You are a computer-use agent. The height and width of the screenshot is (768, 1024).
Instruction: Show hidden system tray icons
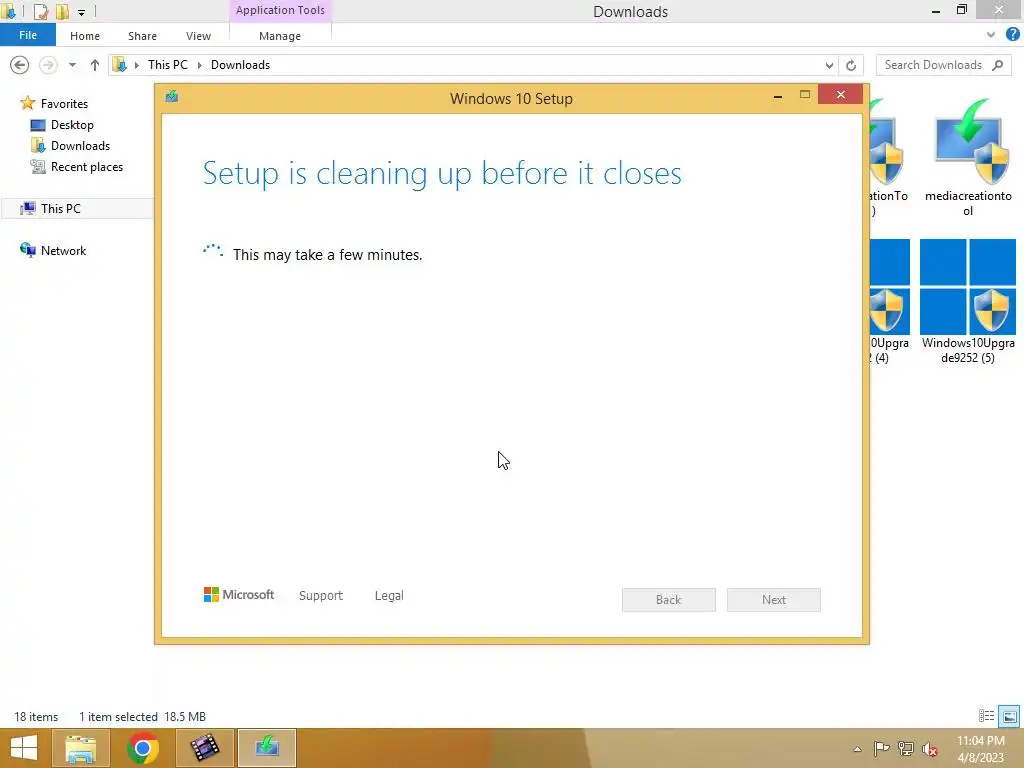(857, 749)
